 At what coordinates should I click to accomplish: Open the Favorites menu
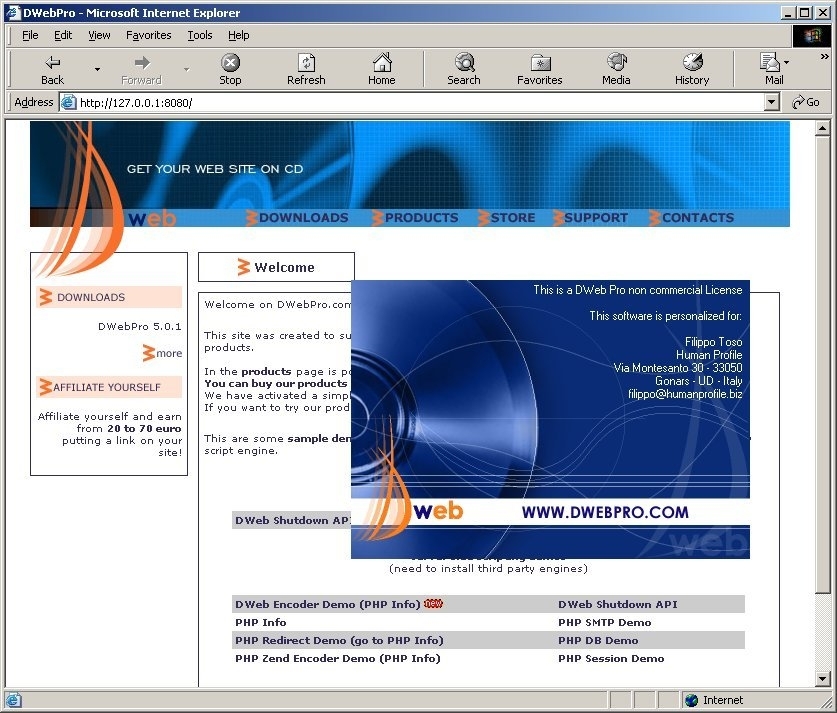pos(148,35)
